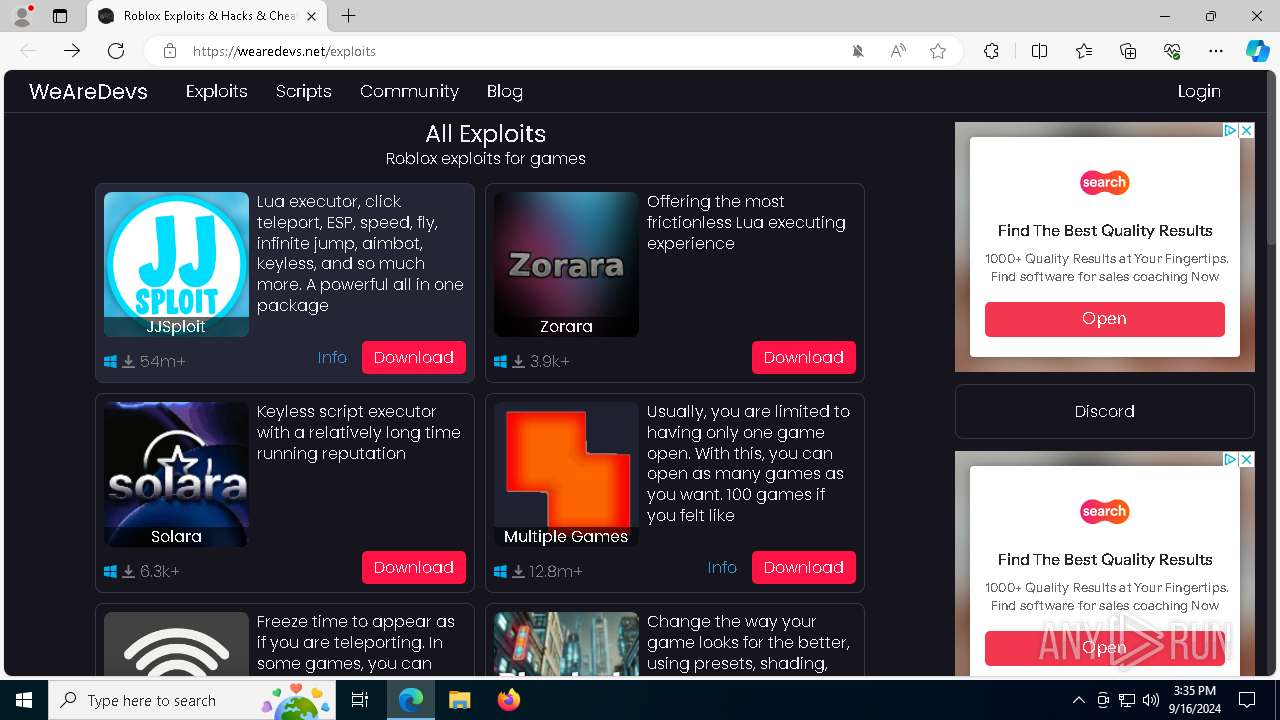This screenshot has height=720, width=1280.
Task: Select the Open button in top ad
Action: coord(1104,319)
